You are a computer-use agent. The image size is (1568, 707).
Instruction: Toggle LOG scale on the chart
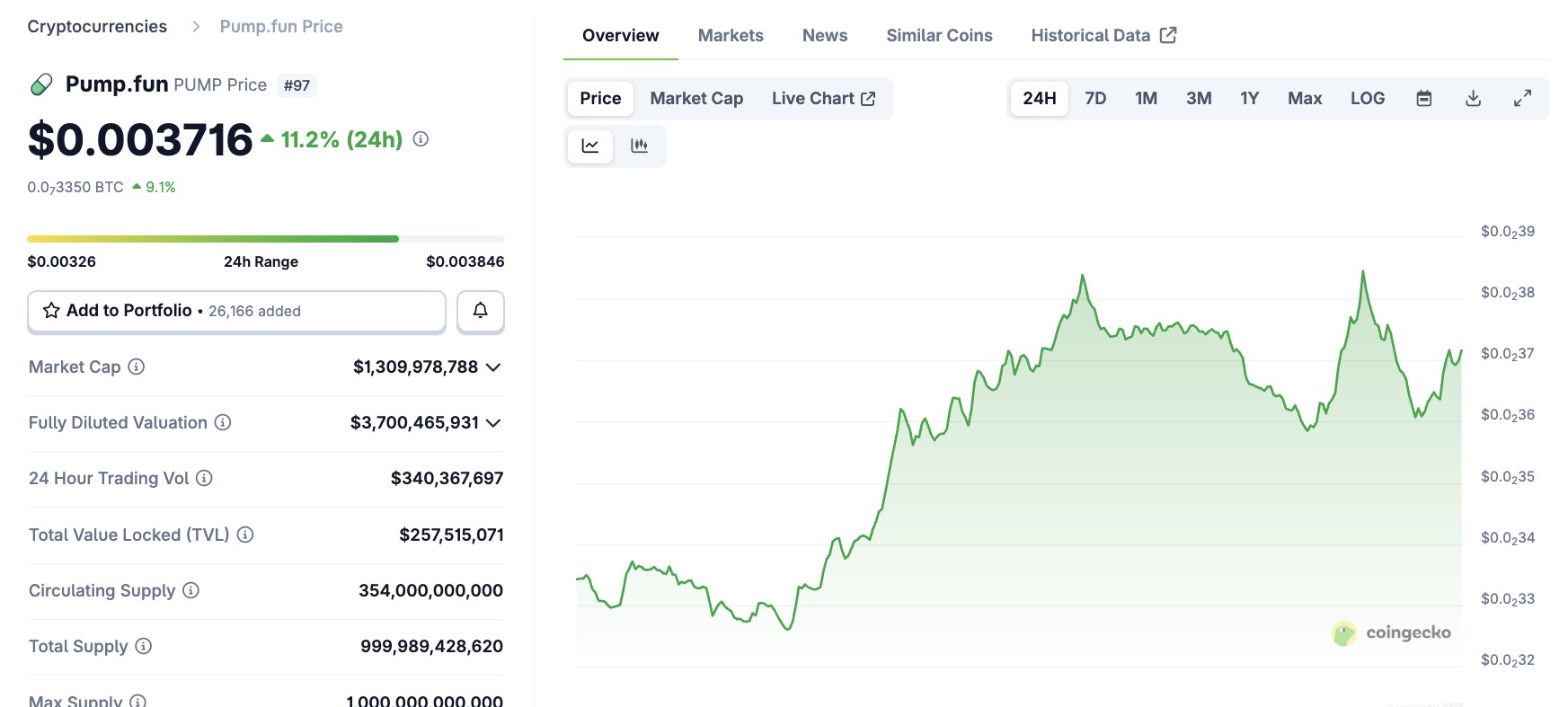tap(1368, 99)
